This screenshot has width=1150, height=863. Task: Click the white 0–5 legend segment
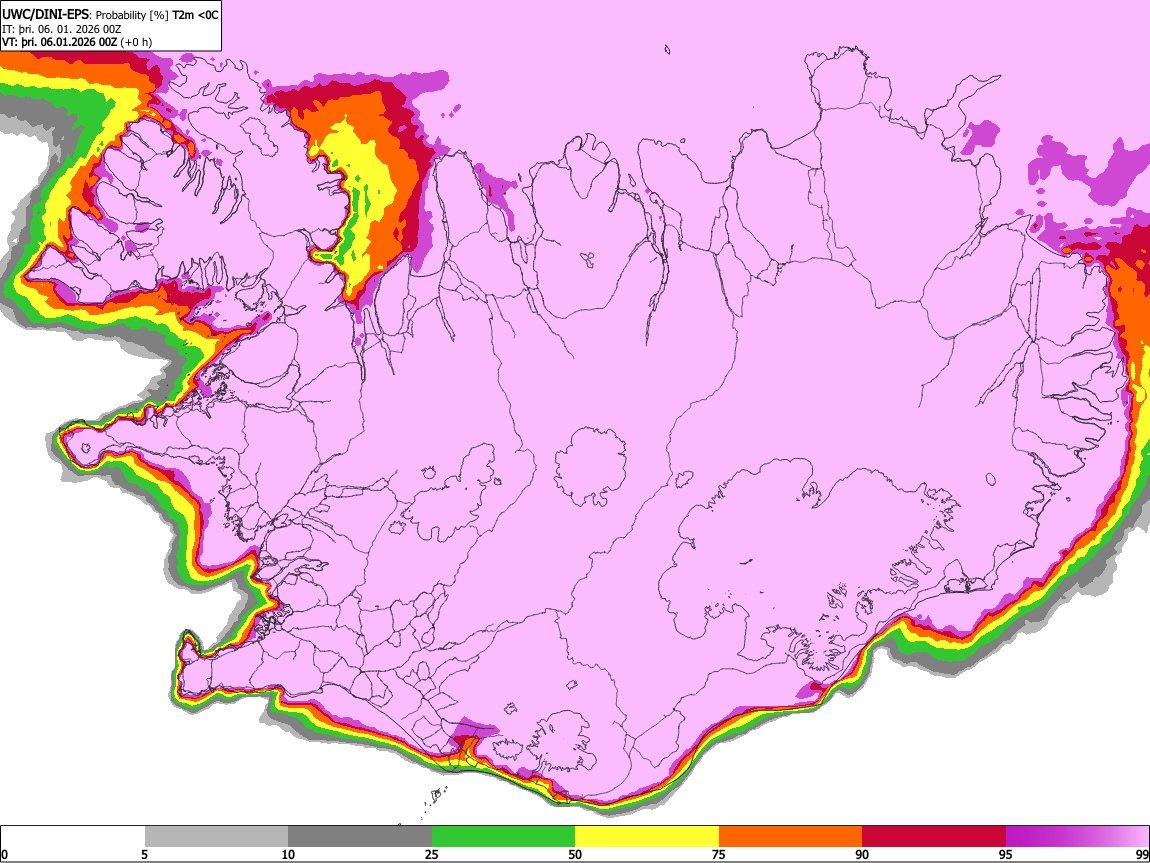point(73,836)
